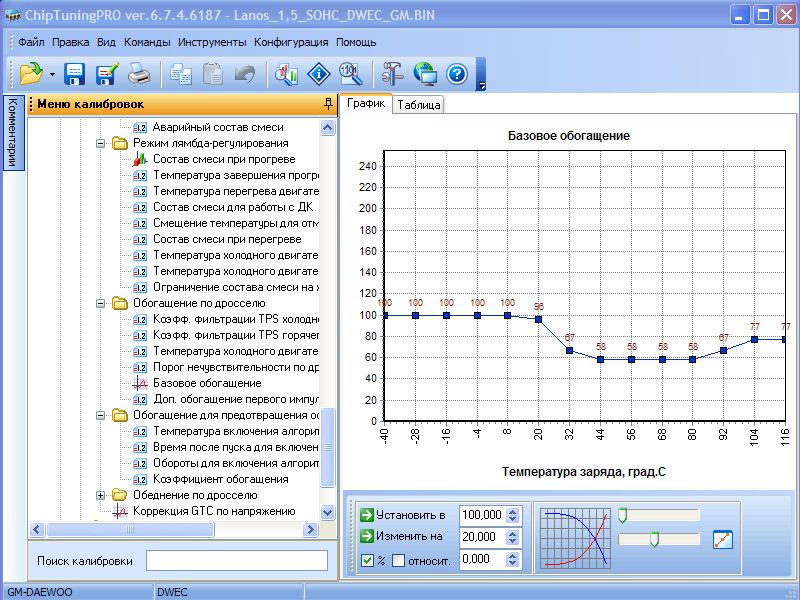The width and height of the screenshot is (800, 600).
Task: Switch to the 'Таблица' tab
Action: pos(418,104)
